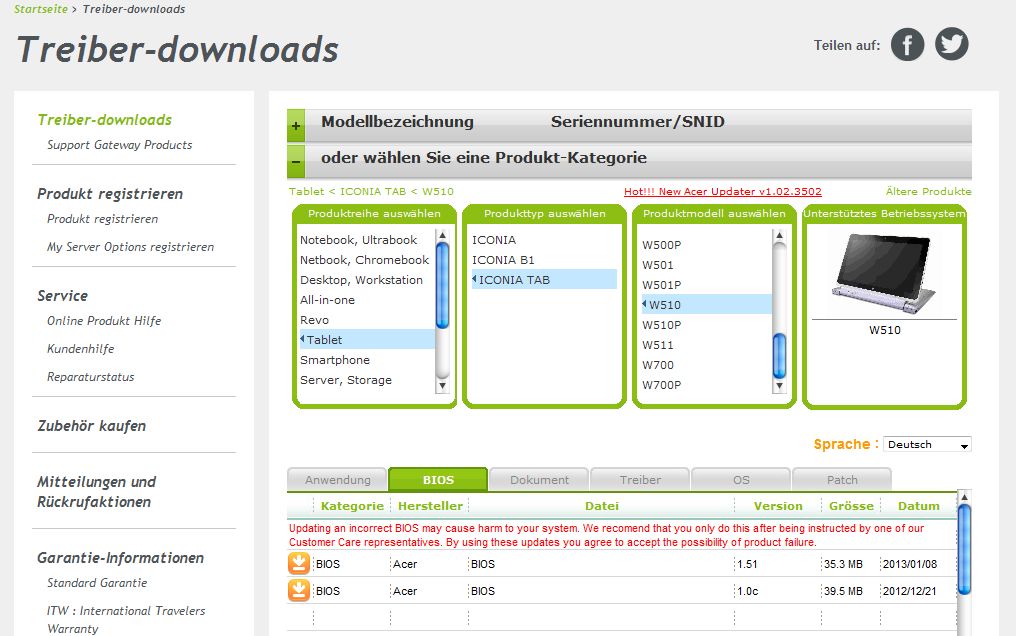Select the Patch tab
This screenshot has height=636, width=1016.
pyautogui.click(x=842, y=480)
